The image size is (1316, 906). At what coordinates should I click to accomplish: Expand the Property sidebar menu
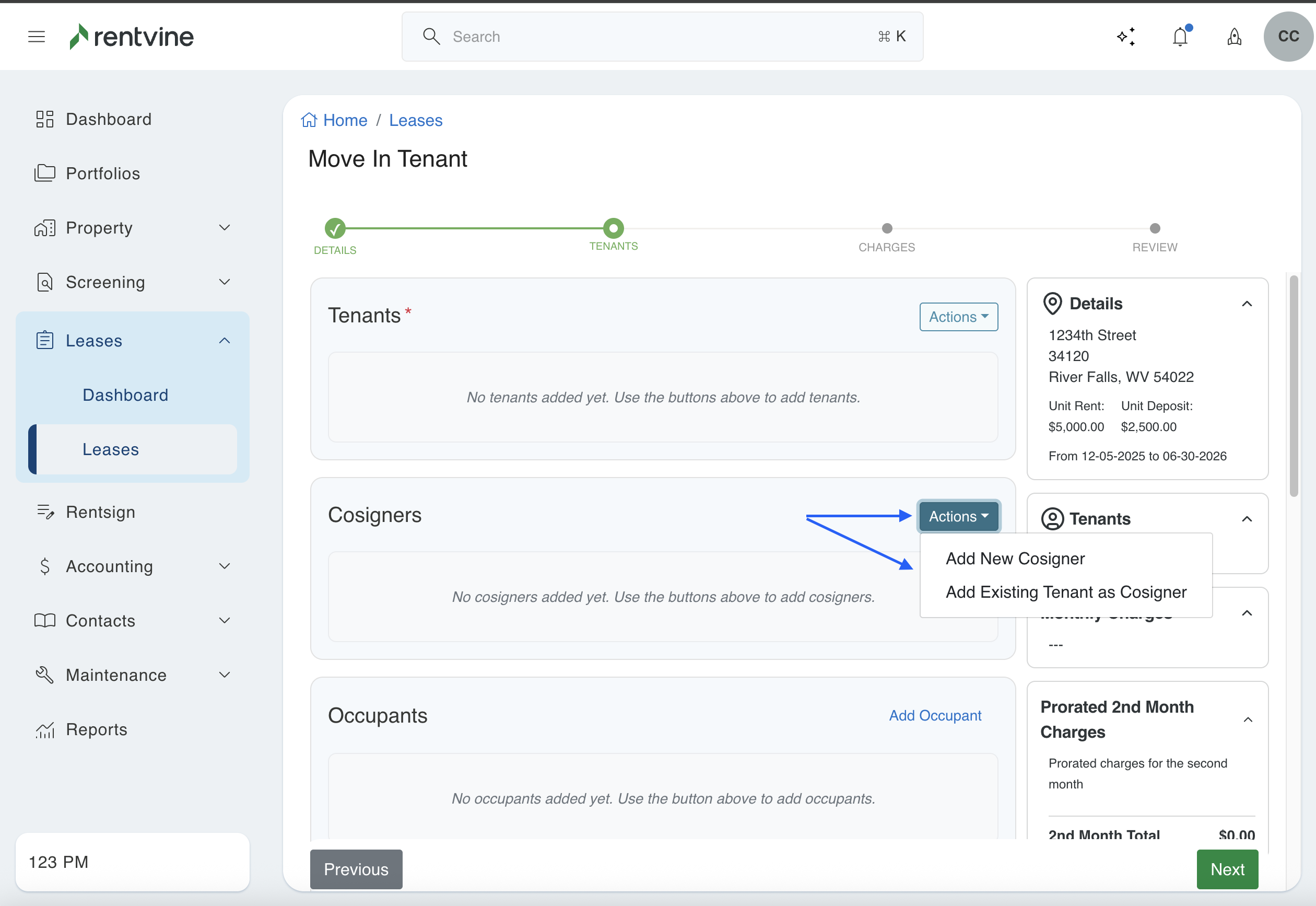(225, 228)
